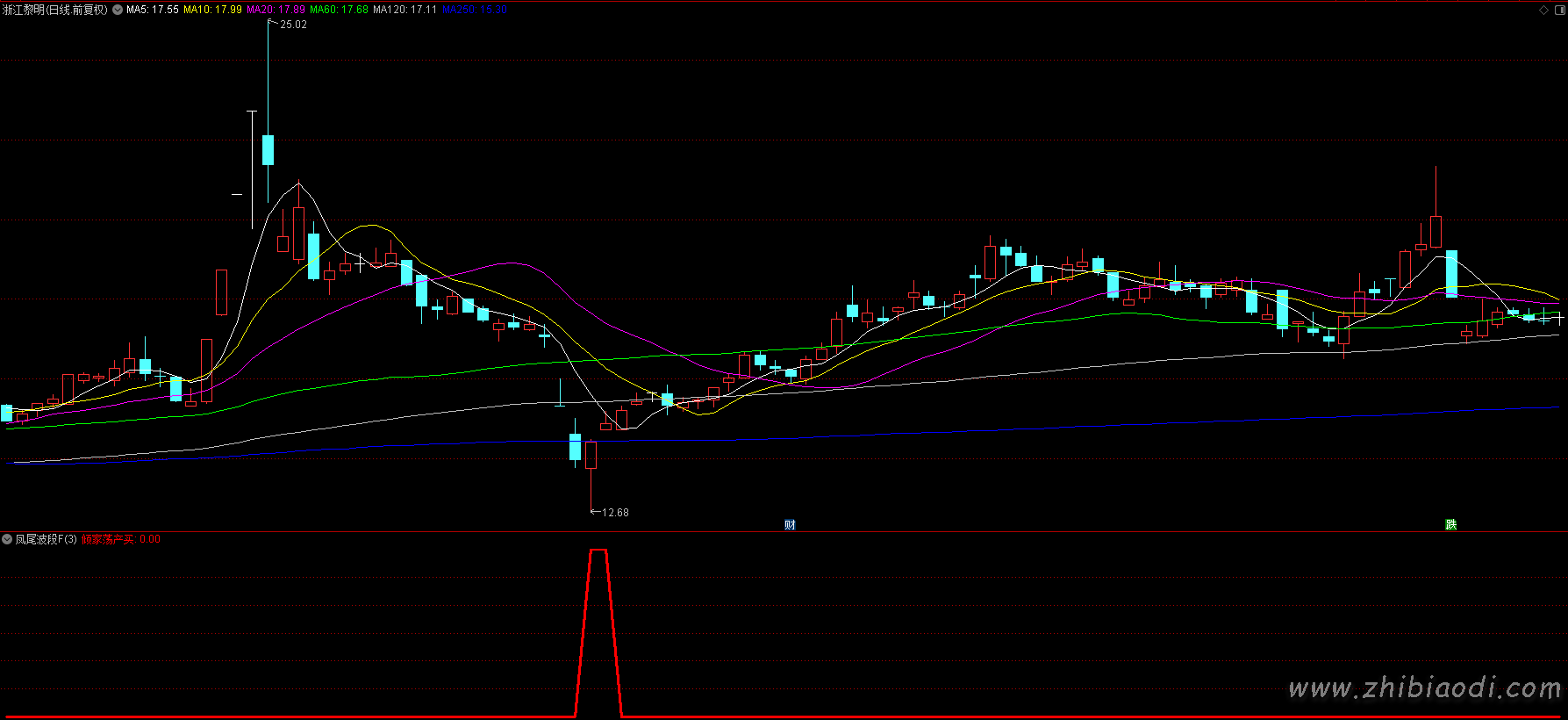The image size is (1568, 720).
Task: Click the 跌 marker below the chart
Action: (1451, 524)
